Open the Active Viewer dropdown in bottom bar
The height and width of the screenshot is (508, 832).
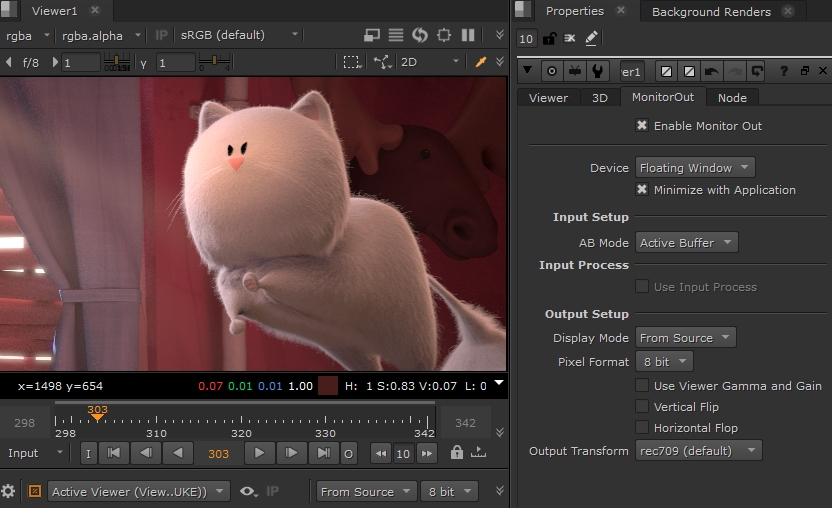tap(139, 492)
